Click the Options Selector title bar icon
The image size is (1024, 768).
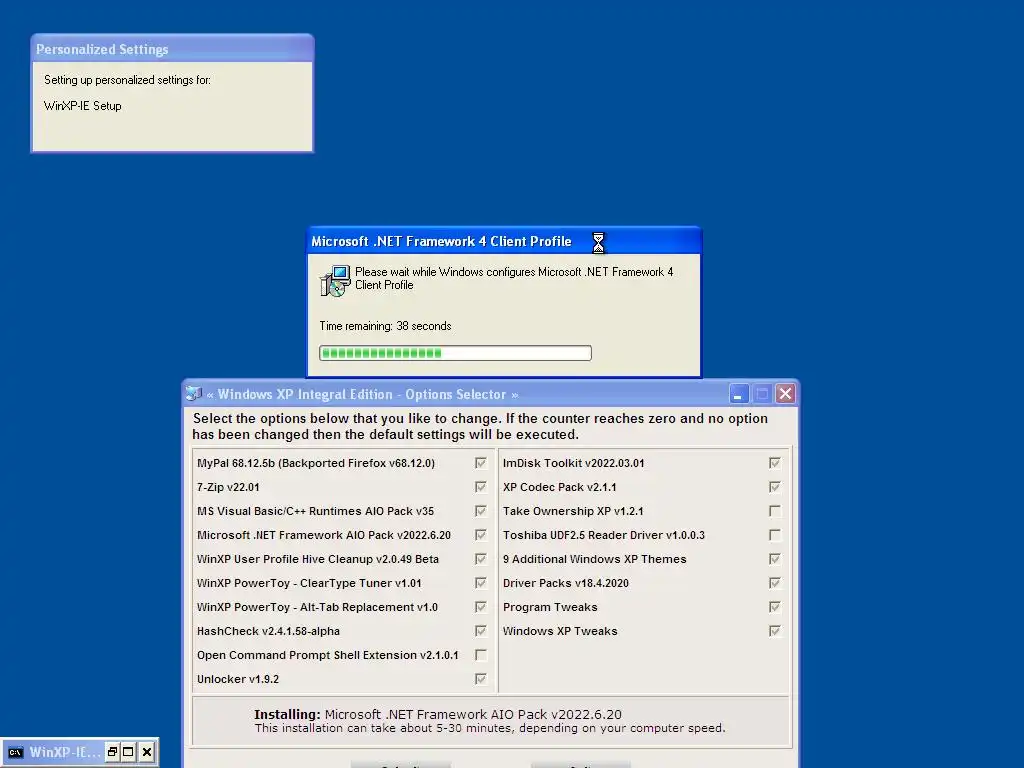click(194, 394)
